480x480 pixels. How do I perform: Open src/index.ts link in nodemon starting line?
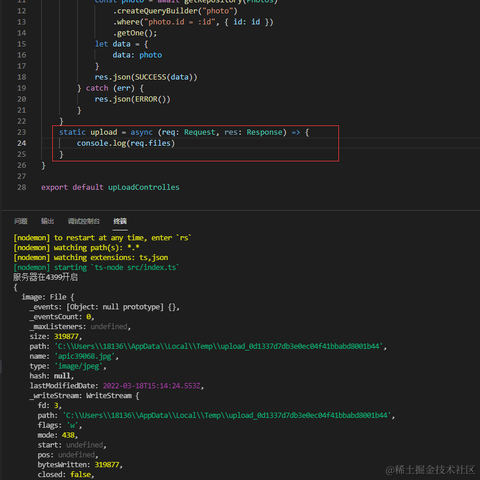(152, 267)
